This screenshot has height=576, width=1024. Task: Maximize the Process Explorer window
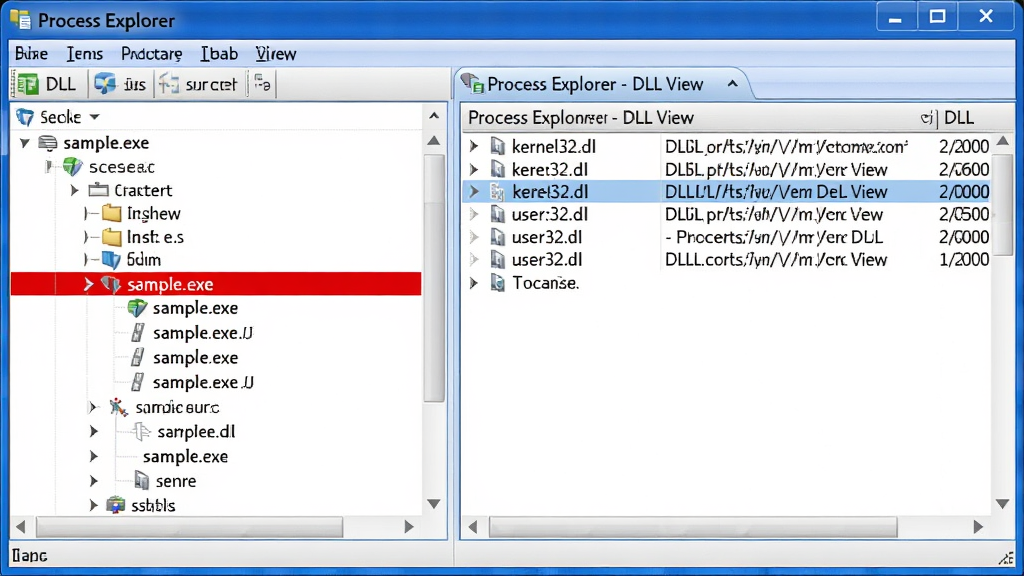[938, 17]
